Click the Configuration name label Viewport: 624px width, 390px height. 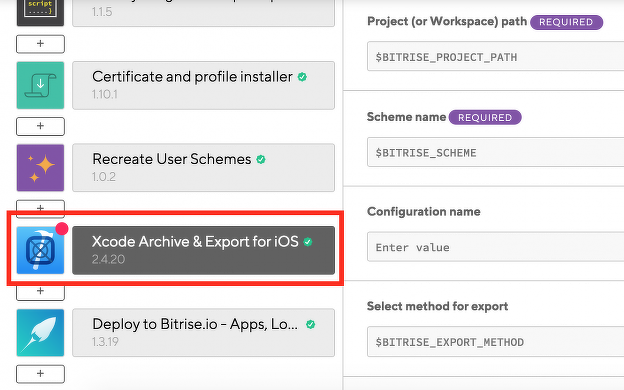coord(423,212)
